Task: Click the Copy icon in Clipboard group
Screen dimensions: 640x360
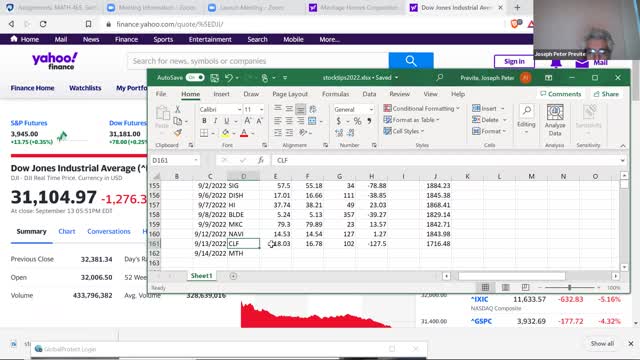Action: click(178, 121)
